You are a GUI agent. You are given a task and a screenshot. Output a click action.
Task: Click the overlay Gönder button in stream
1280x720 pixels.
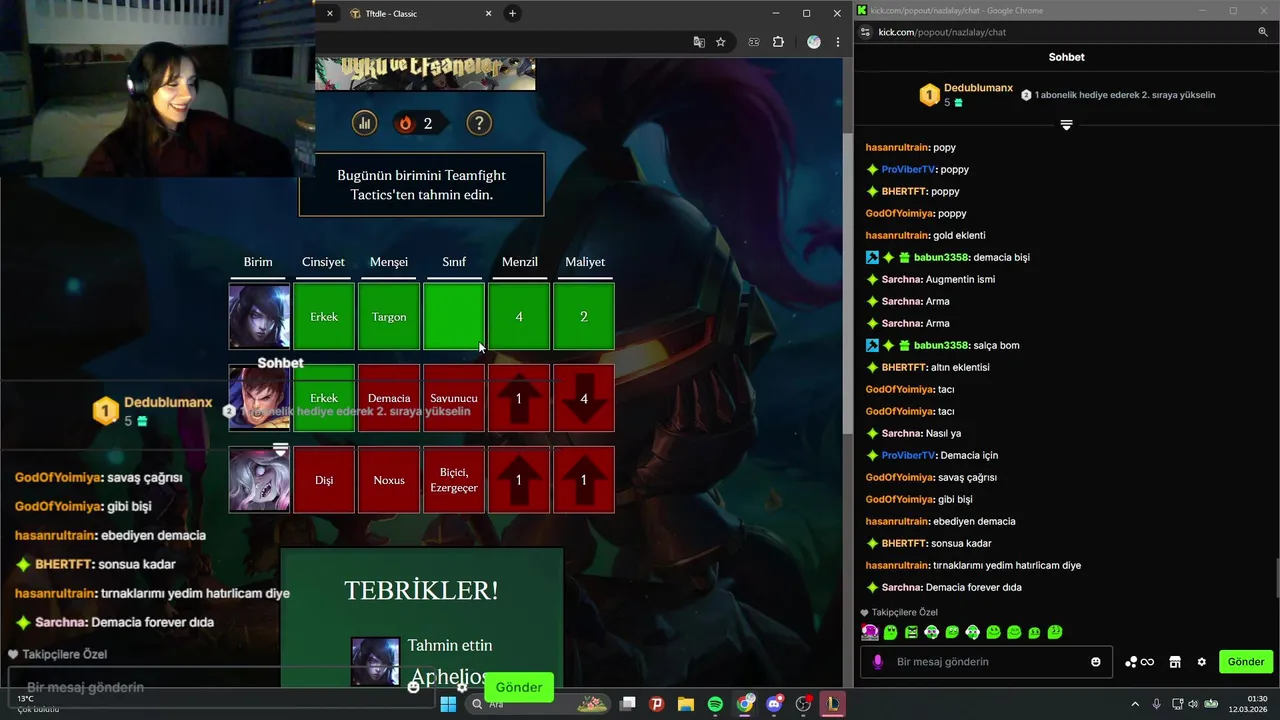click(x=519, y=687)
